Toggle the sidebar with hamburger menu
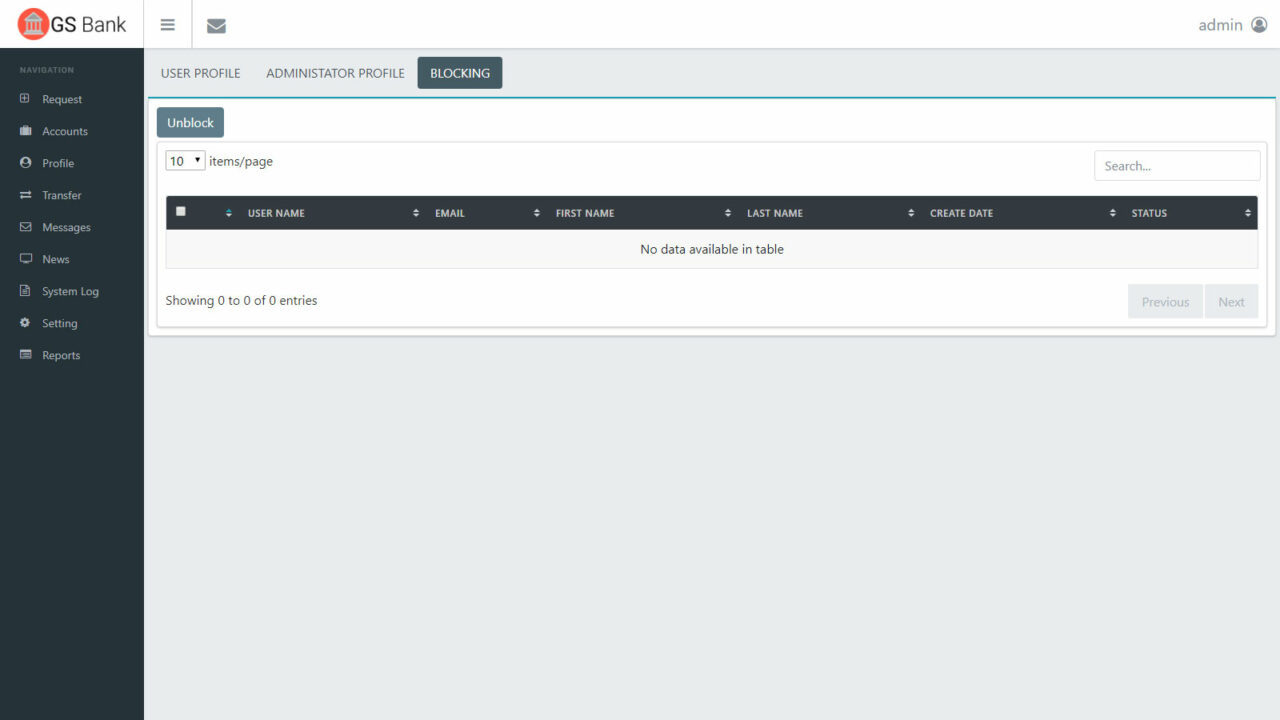The width and height of the screenshot is (1280, 720). pos(167,24)
